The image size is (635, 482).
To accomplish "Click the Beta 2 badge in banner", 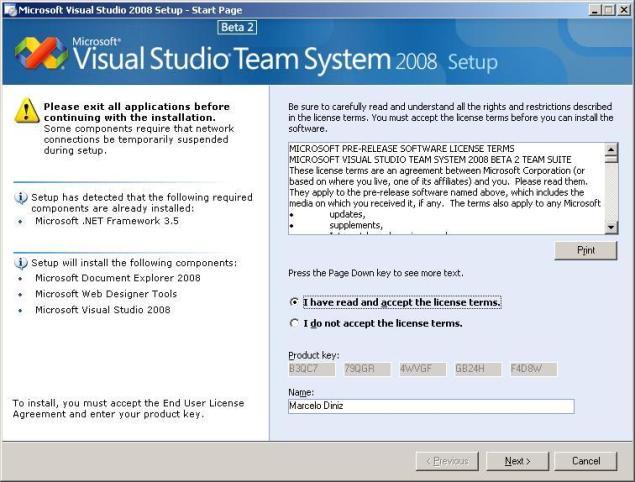I will 237,27.
